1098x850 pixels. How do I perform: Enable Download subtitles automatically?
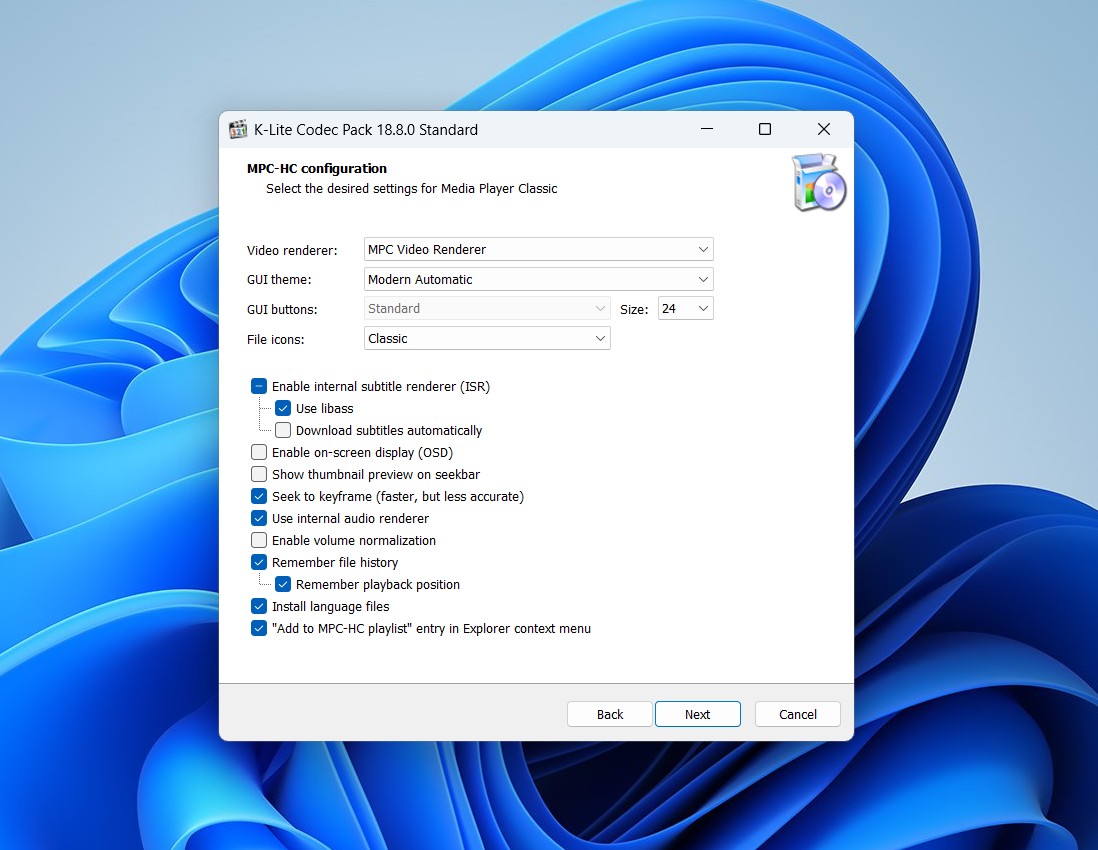click(283, 431)
